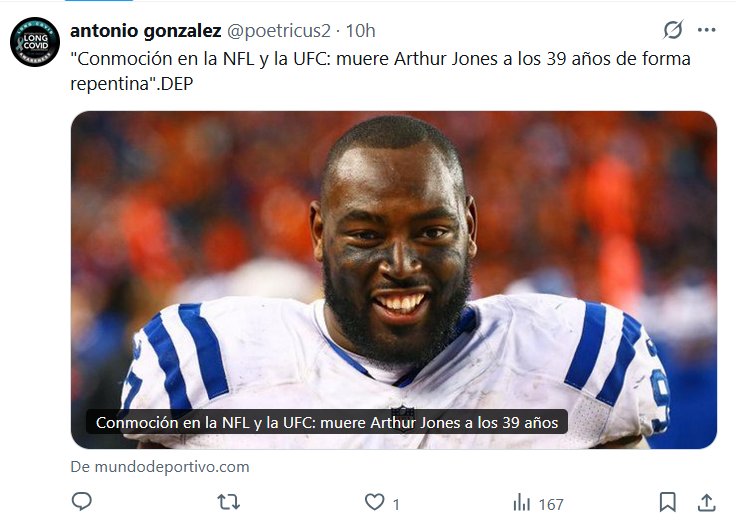This screenshot has width=736, height=526.
Task: Open view analytics bar chart icon
Action: click(x=521, y=502)
